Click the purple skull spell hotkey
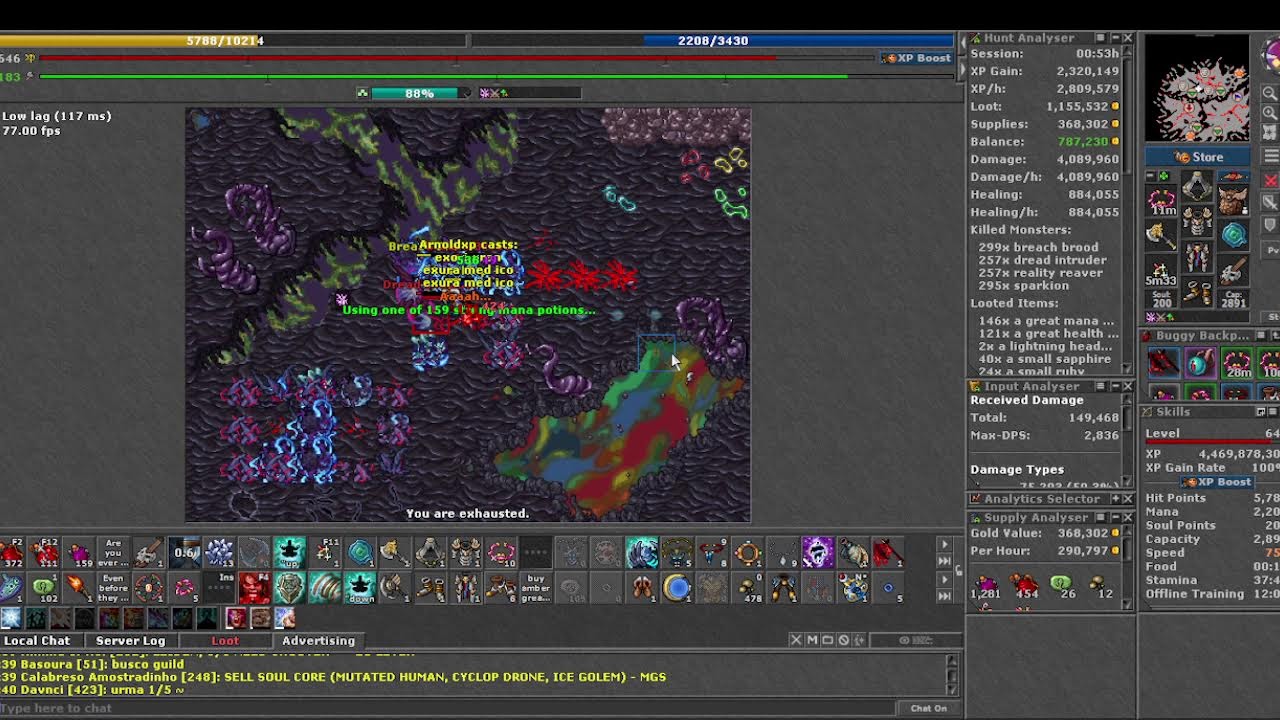Screen dimensions: 1280x720 tap(818, 552)
